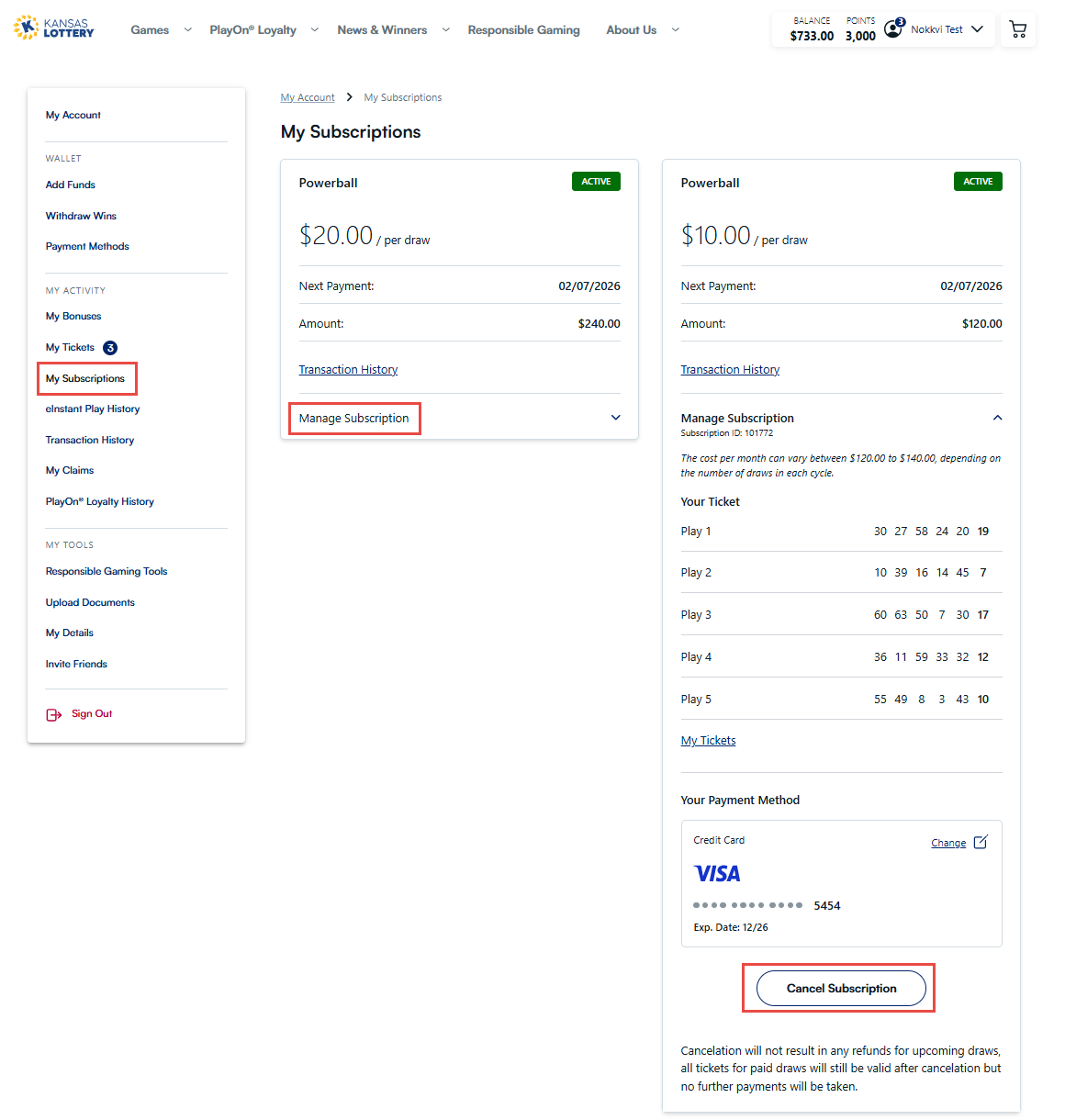1065x1120 pixels.
Task: Open My Details
Action: pos(70,633)
